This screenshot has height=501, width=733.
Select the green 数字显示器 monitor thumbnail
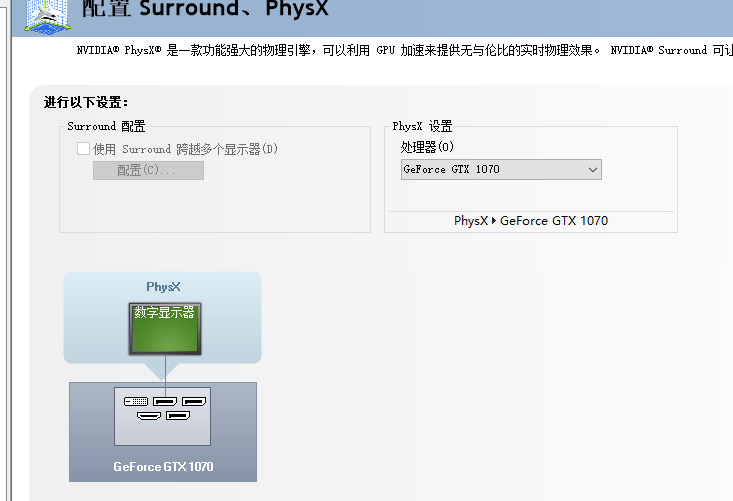coord(165,329)
